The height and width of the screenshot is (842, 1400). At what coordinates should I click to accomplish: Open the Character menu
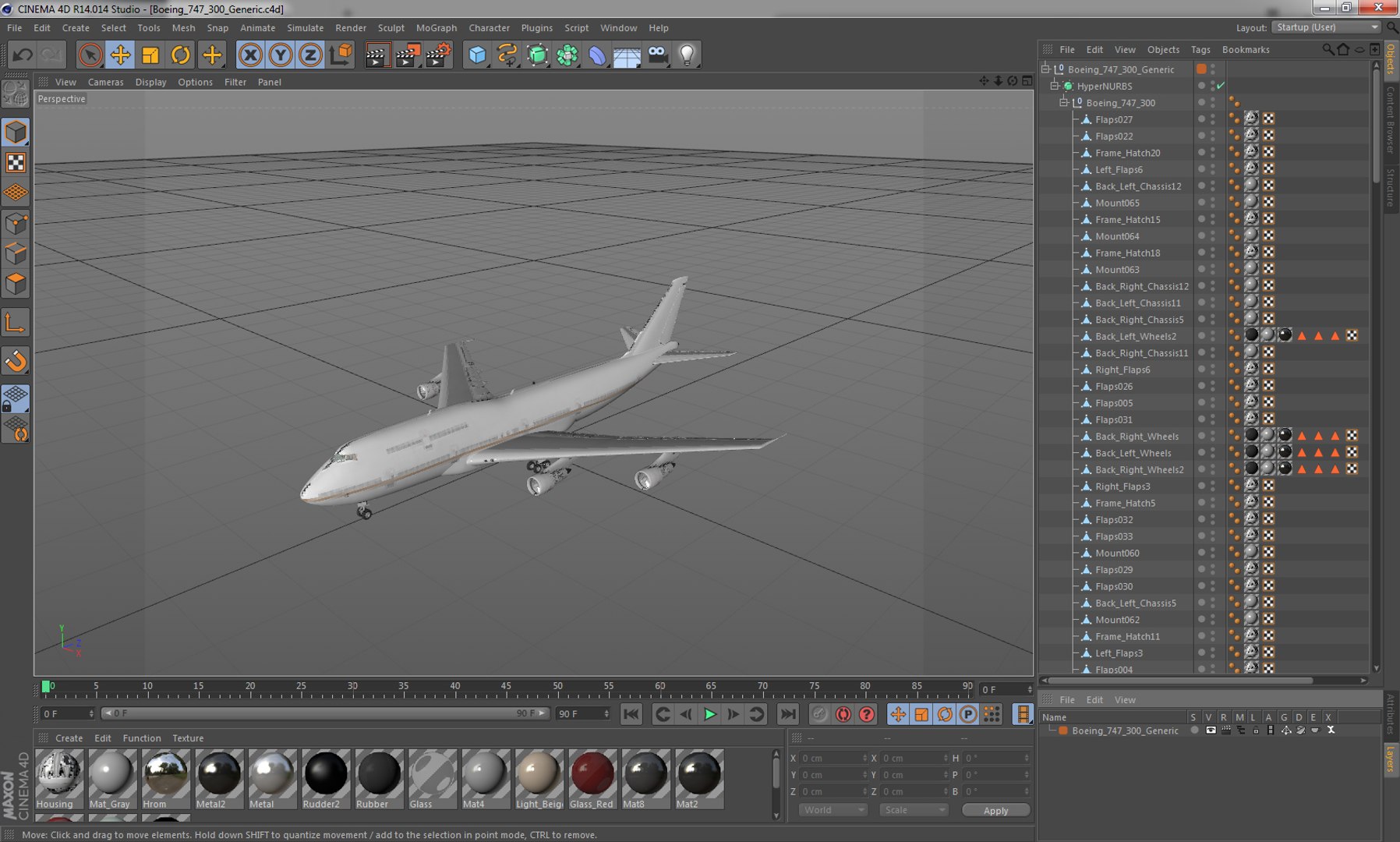(x=489, y=27)
